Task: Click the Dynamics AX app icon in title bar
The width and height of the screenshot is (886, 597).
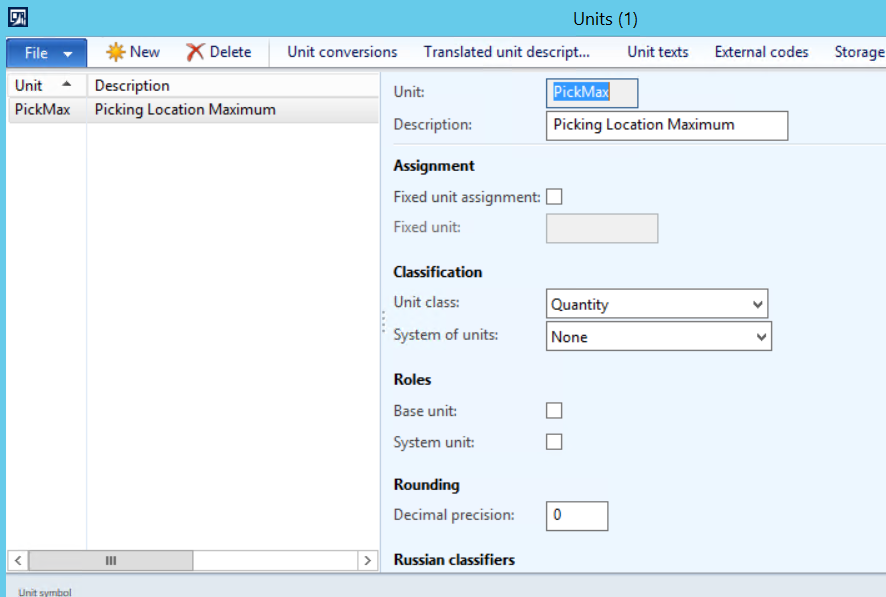Action: pos(18,17)
